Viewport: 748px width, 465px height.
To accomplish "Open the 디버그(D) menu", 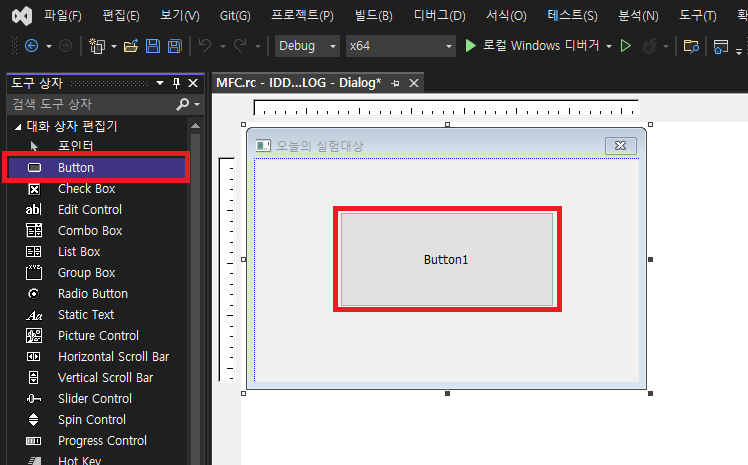I will [439, 16].
